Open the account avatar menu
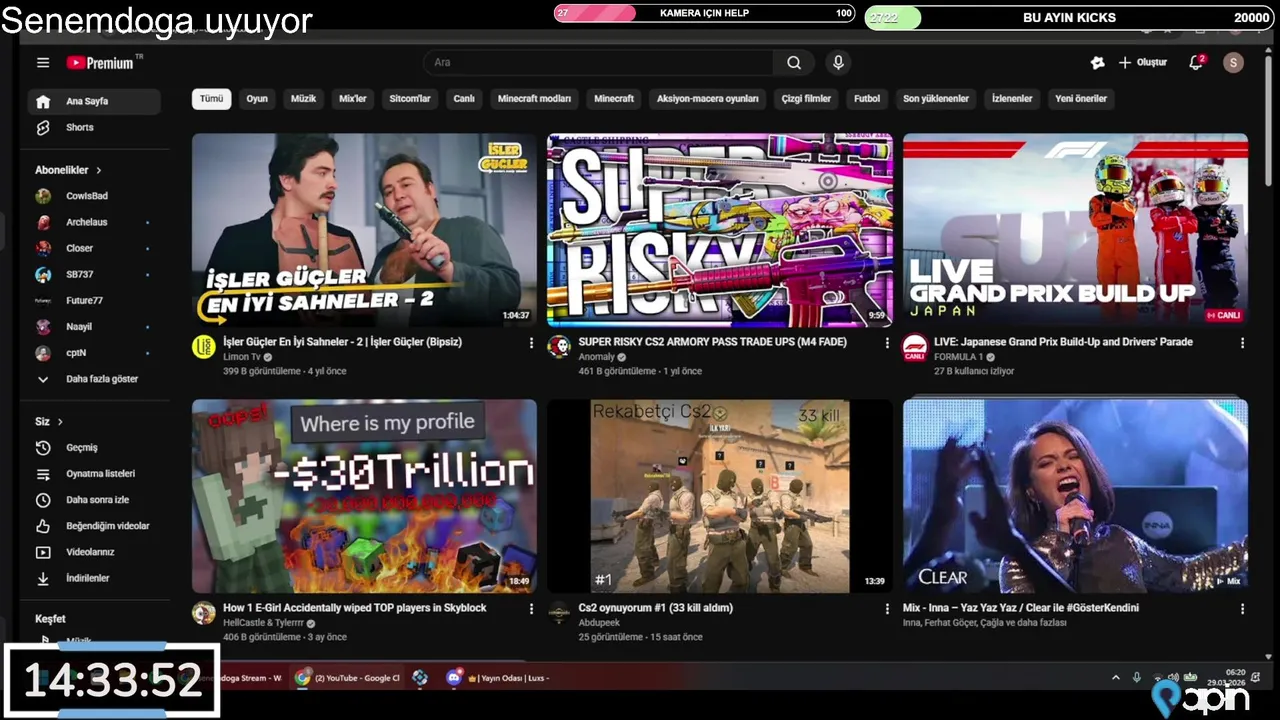 (1234, 62)
